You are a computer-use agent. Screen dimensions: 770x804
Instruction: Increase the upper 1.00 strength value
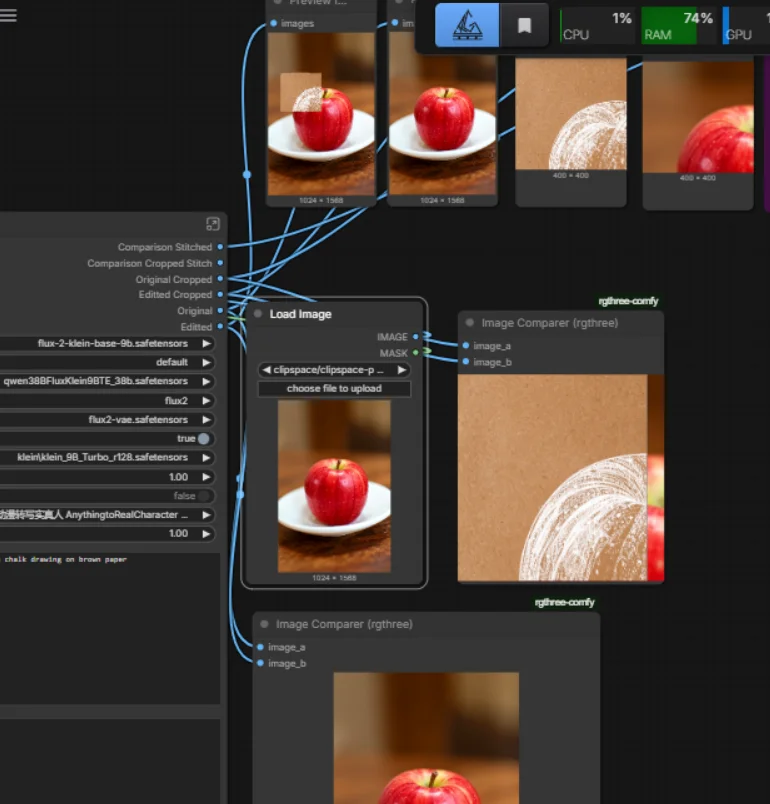[206, 477]
